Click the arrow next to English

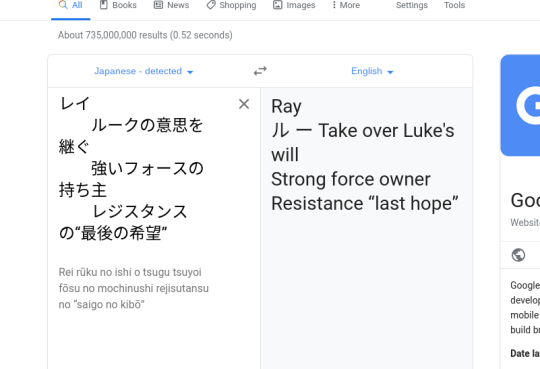[x=390, y=72]
